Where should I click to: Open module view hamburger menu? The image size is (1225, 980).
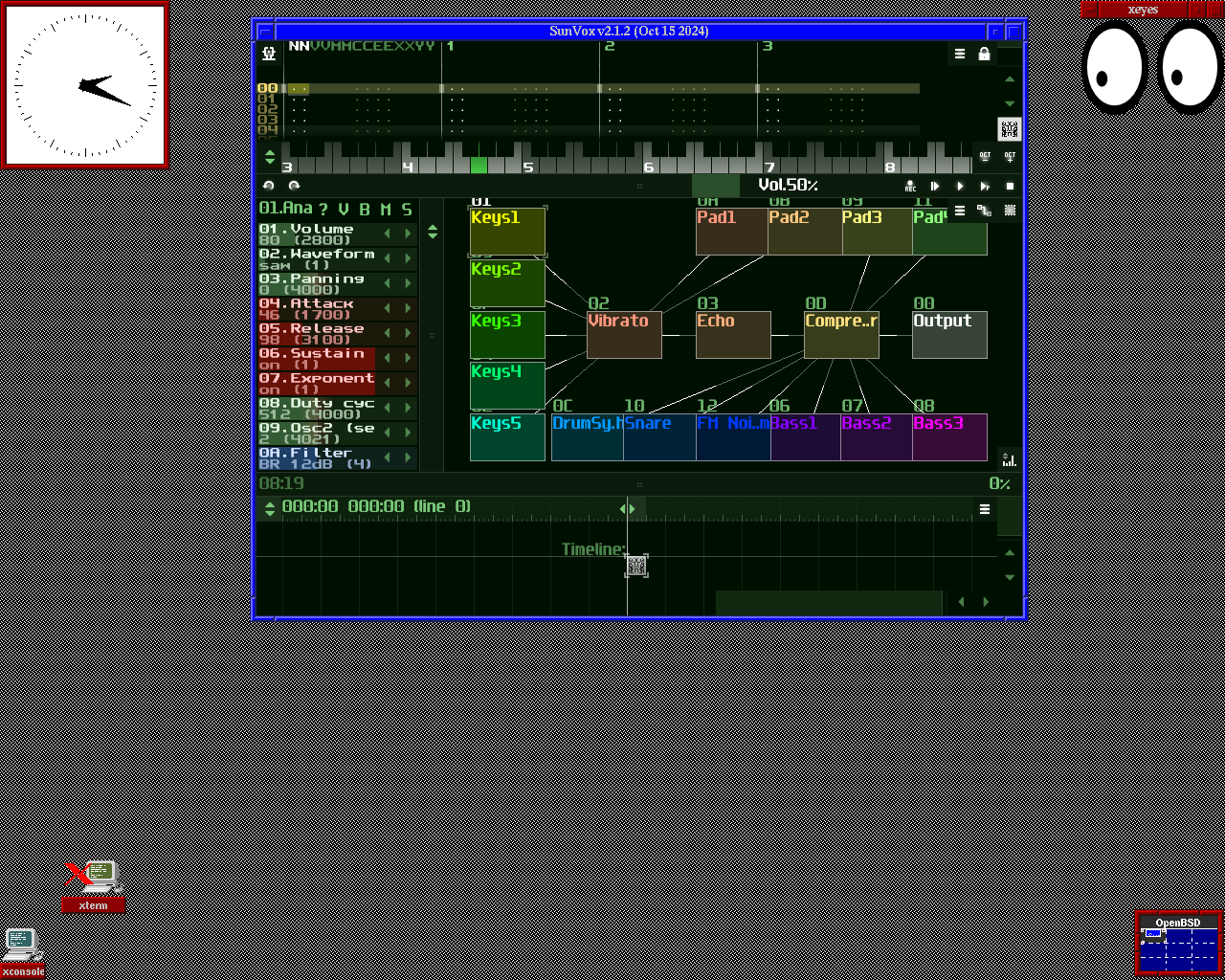(x=960, y=211)
